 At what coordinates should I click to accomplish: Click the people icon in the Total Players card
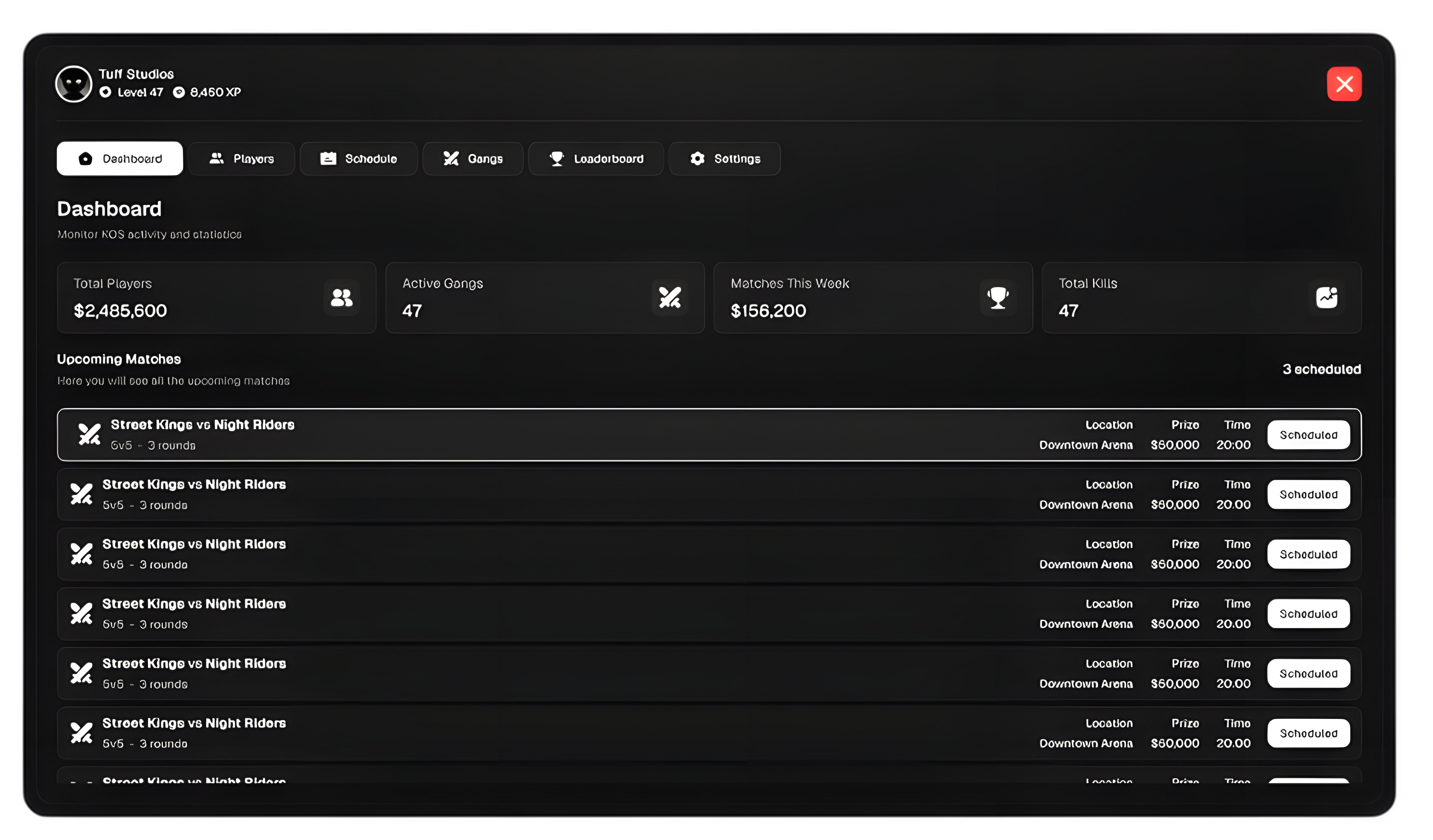tap(342, 298)
